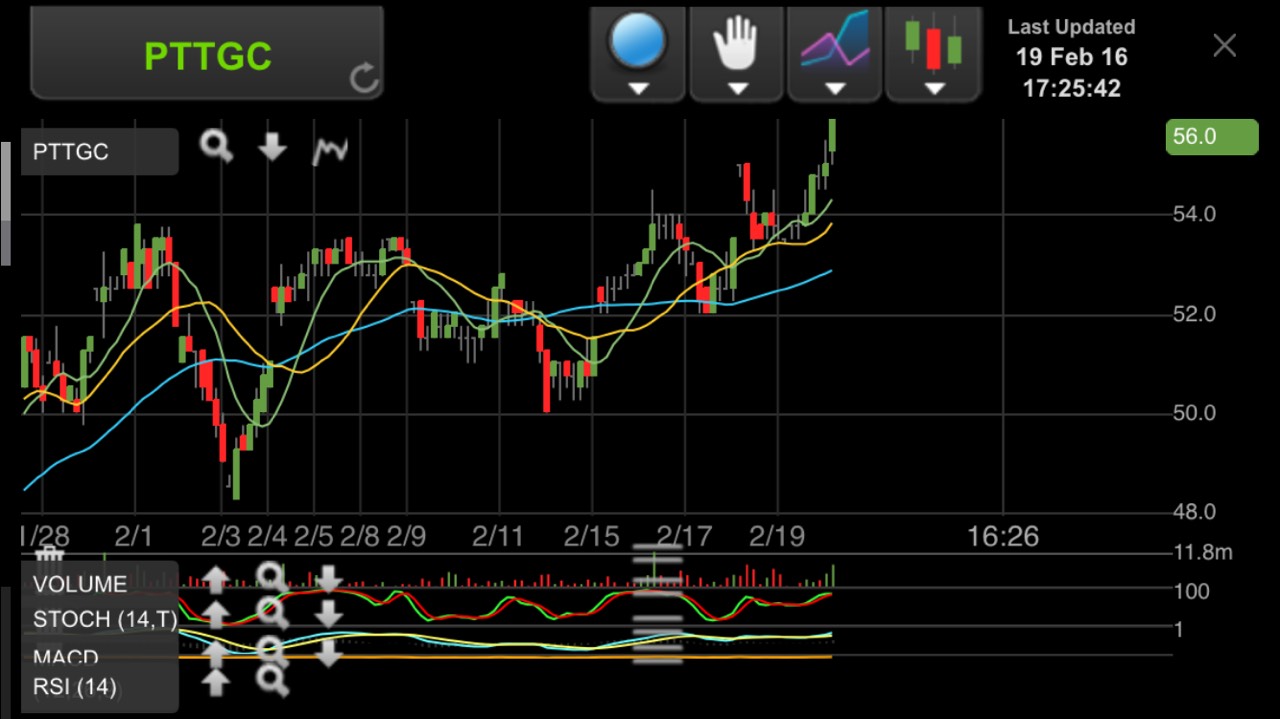Image resolution: width=1280 pixels, height=719 pixels.
Task: Refresh the PTTGC quote with reload icon
Action: click(364, 78)
